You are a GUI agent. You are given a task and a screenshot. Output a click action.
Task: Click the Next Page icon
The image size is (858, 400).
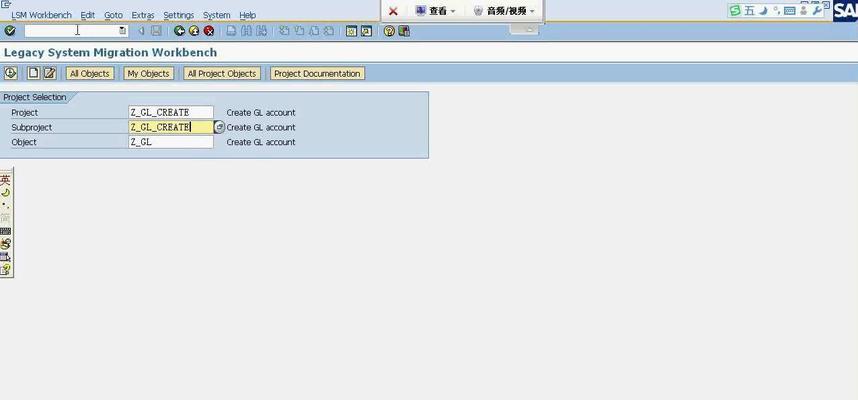coord(314,31)
